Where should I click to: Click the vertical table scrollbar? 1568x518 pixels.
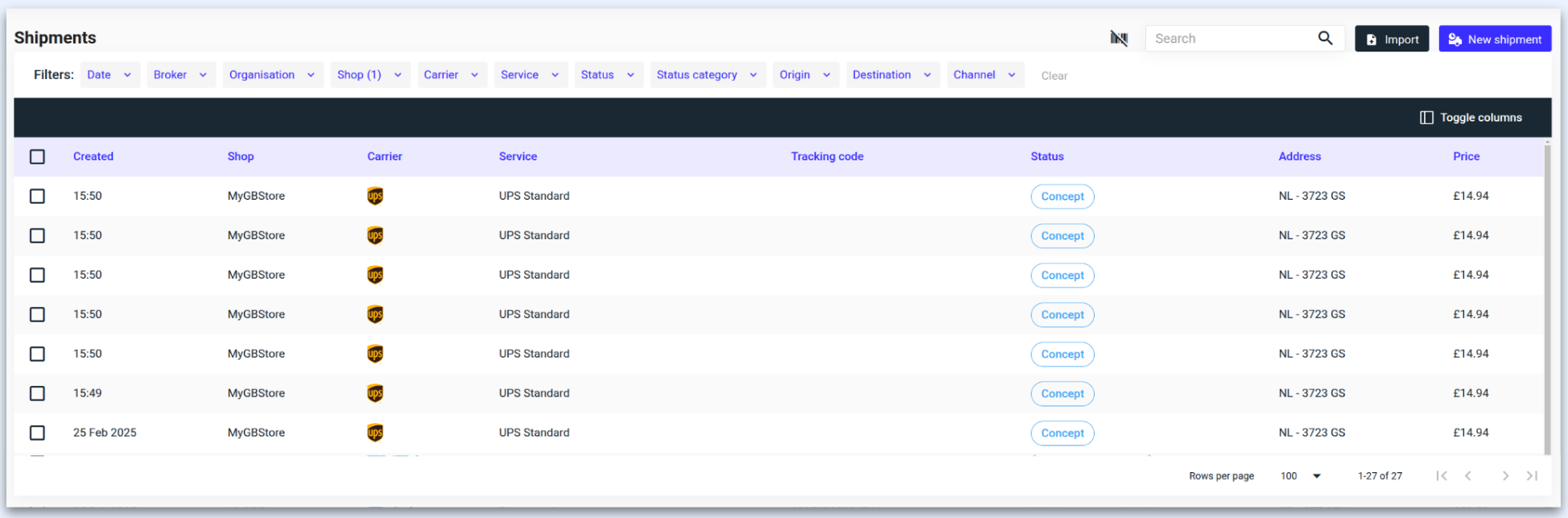click(1547, 298)
